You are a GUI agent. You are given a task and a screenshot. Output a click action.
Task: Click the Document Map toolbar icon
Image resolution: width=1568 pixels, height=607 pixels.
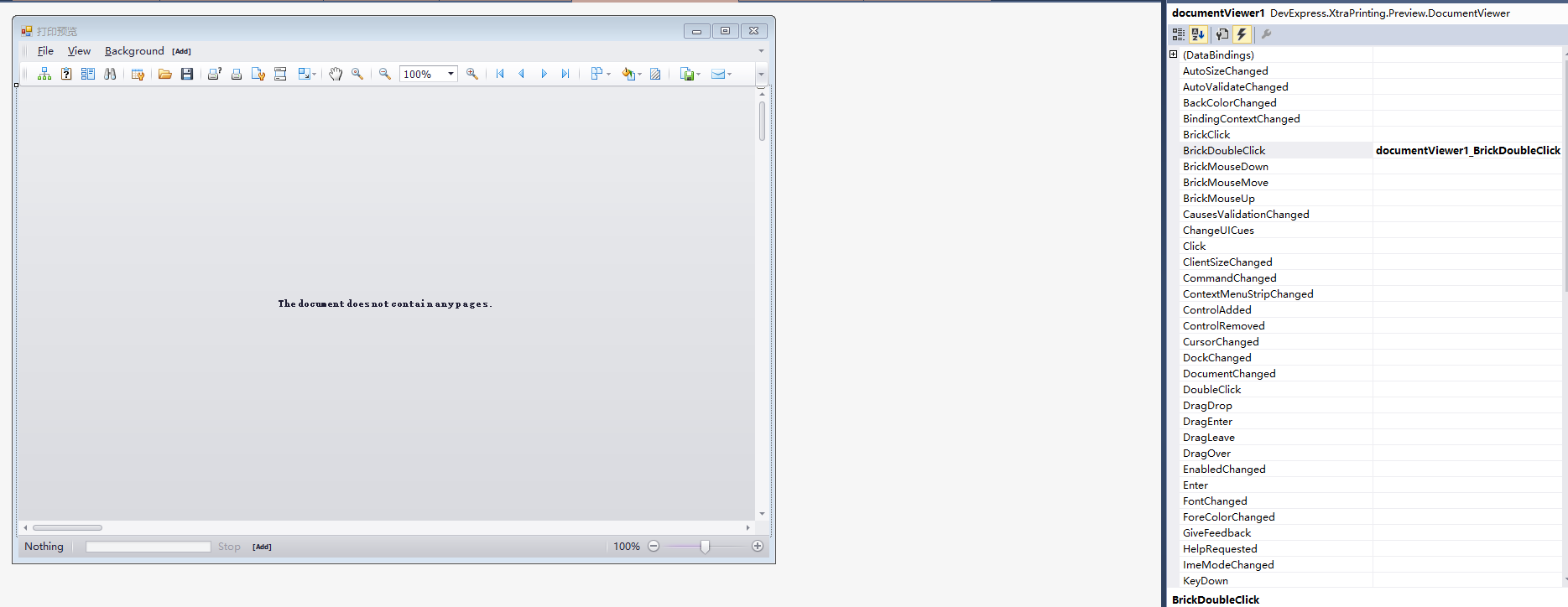coord(44,74)
